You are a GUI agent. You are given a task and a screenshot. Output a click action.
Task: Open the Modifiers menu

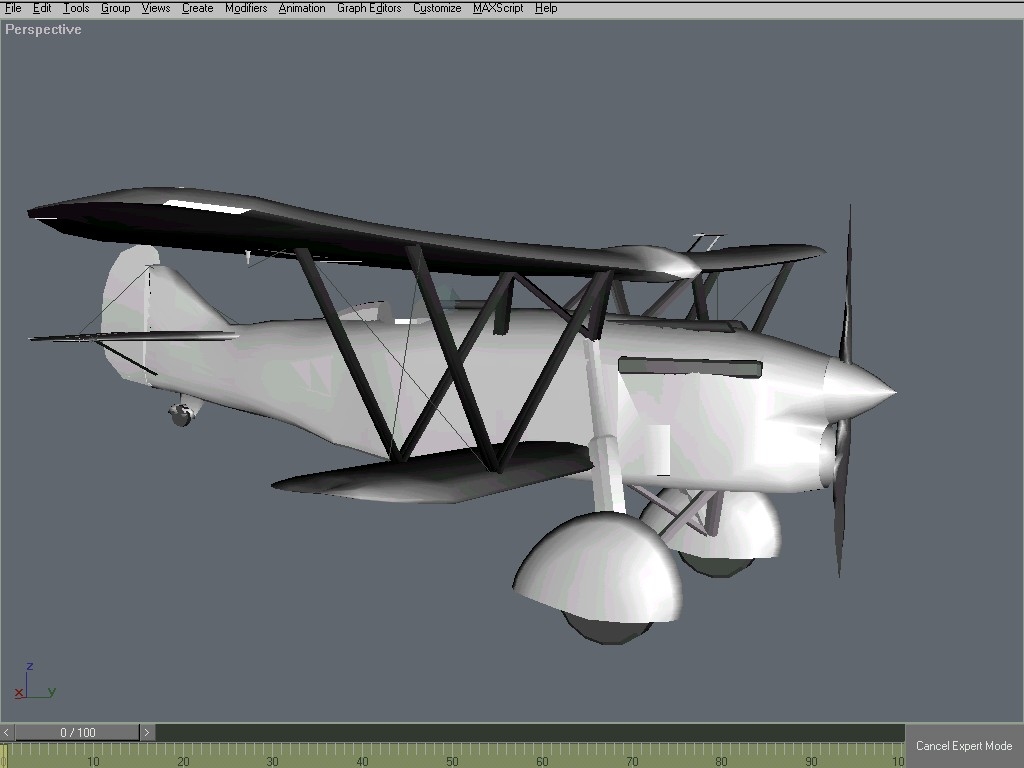coord(246,8)
